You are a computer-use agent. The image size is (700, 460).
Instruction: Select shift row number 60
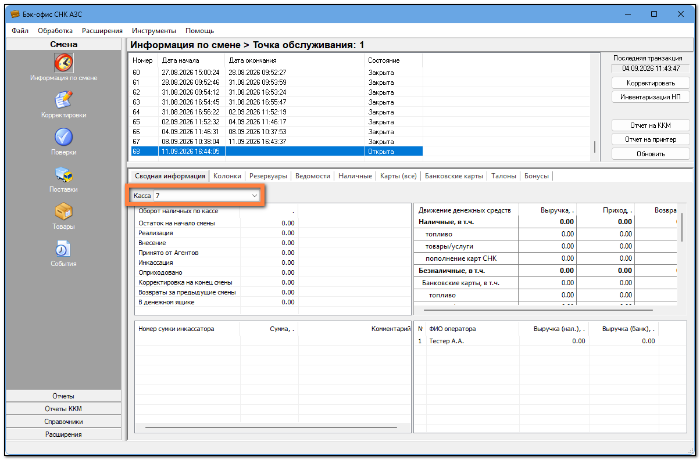coord(277,72)
